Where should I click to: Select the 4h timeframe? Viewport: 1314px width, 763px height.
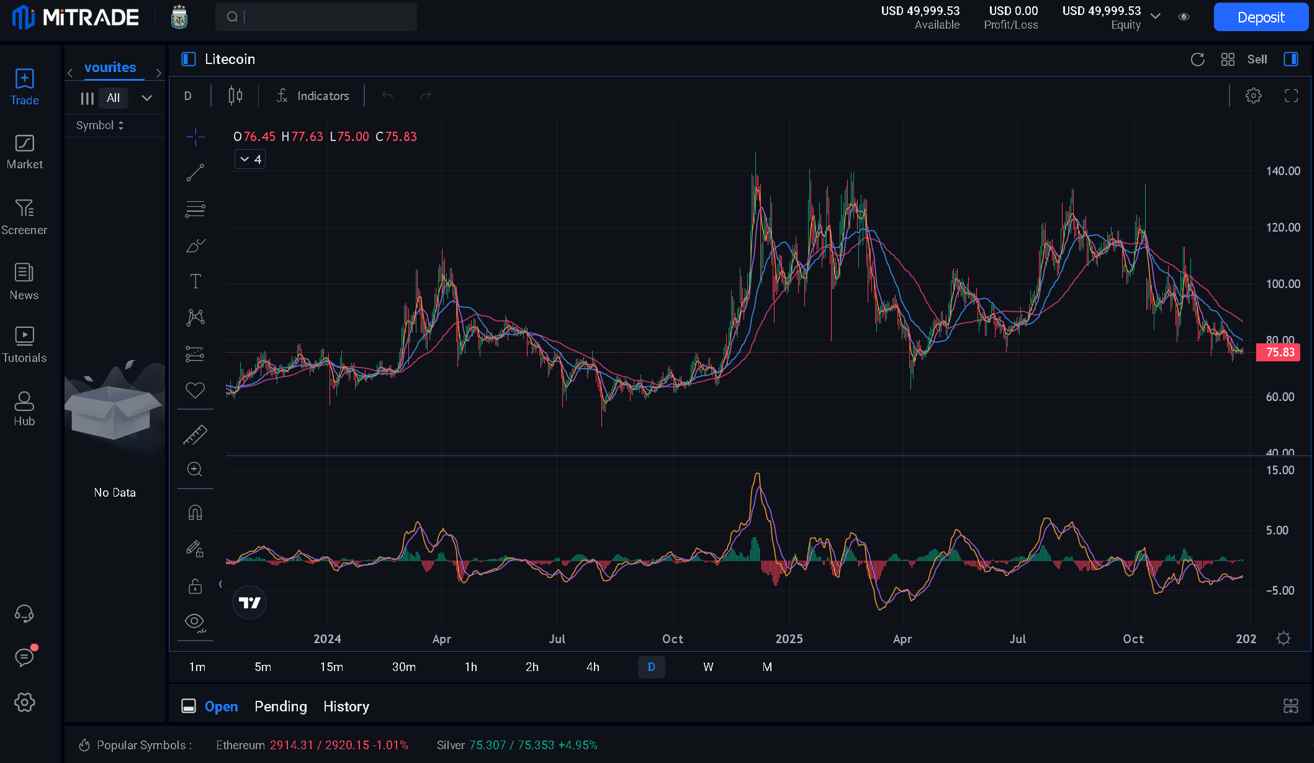(x=593, y=667)
